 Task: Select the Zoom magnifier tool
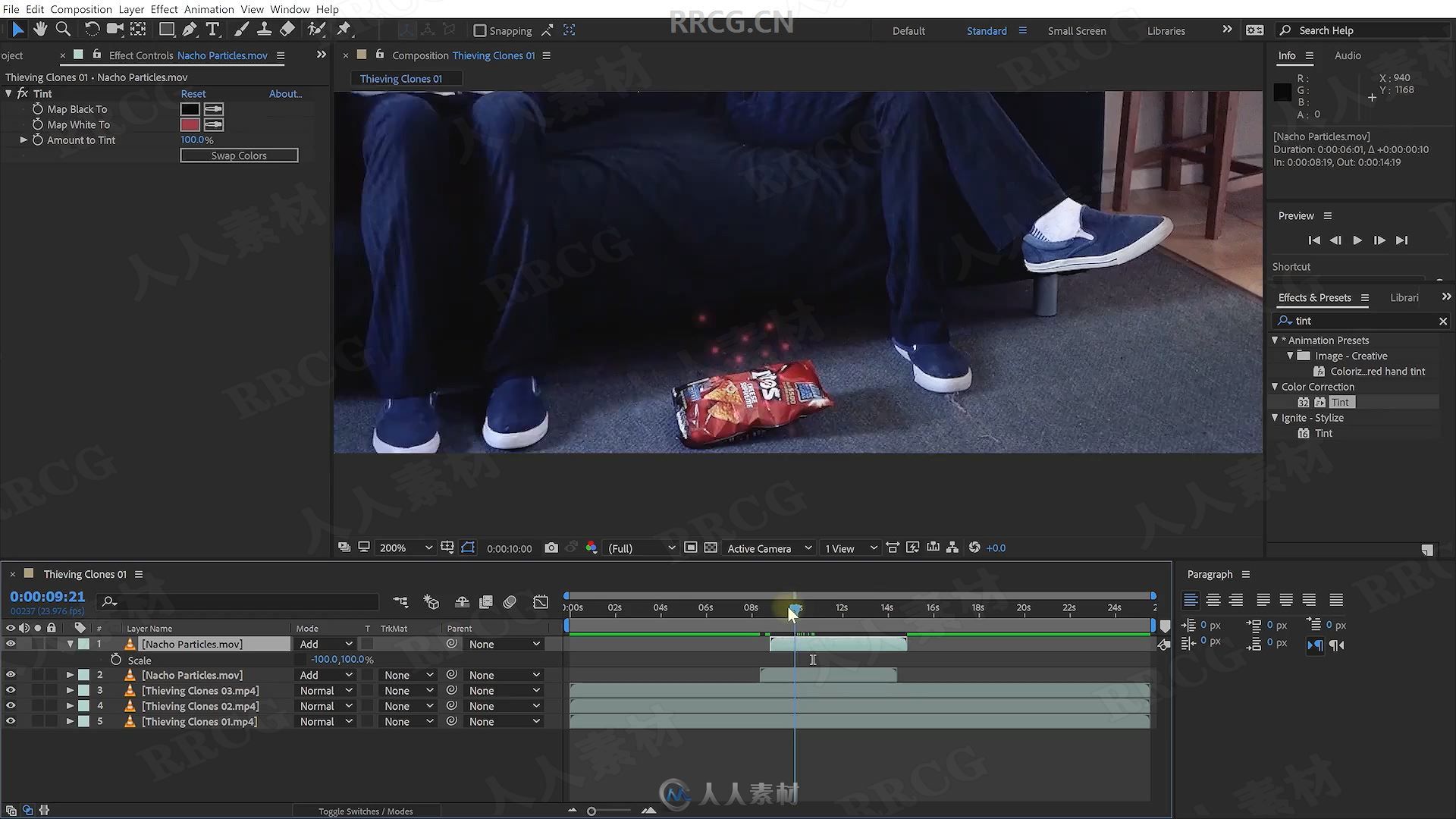[64, 30]
